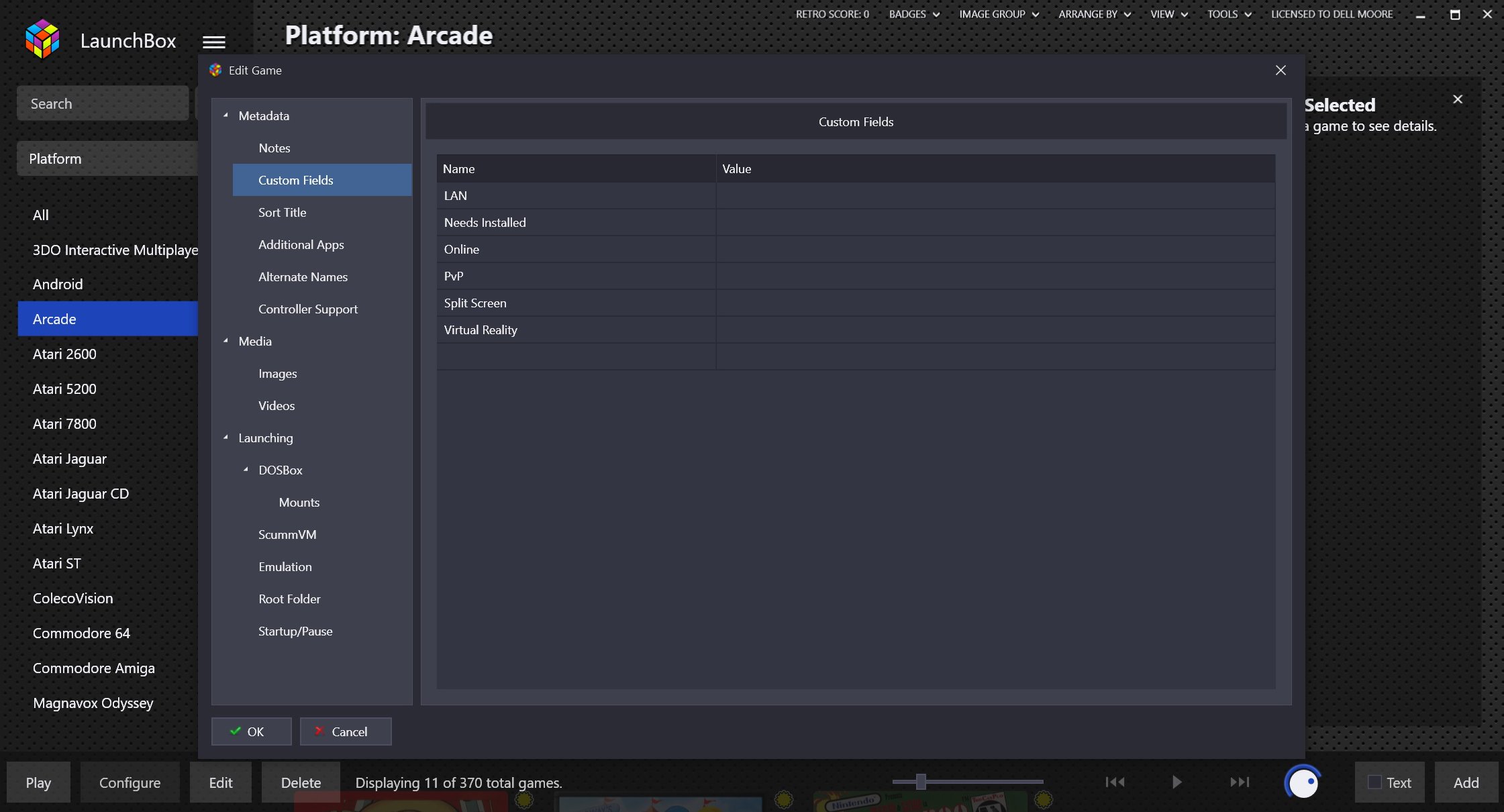1504x812 pixels.
Task: Click the Cancel button
Action: [346, 731]
